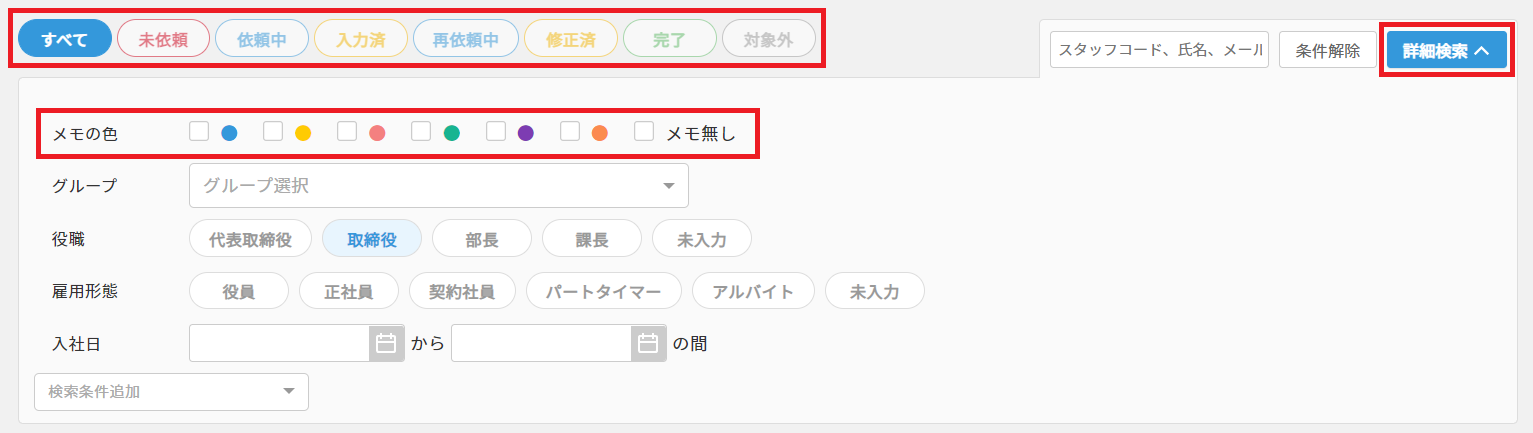Enable the purple memo color checkbox
The height and width of the screenshot is (433, 1533).
click(x=495, y=131)
